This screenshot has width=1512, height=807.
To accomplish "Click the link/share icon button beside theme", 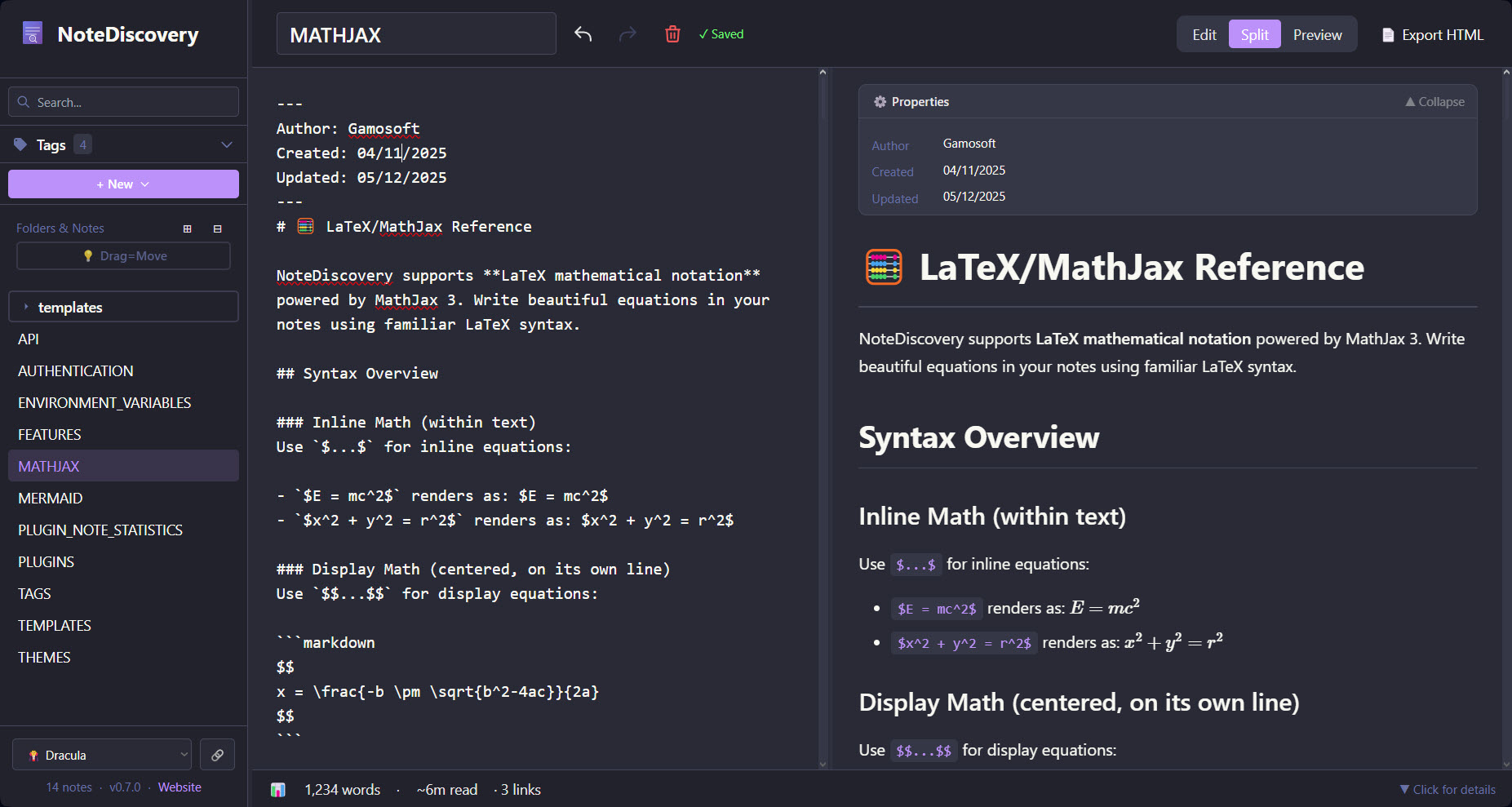I will tap(217, 755).
